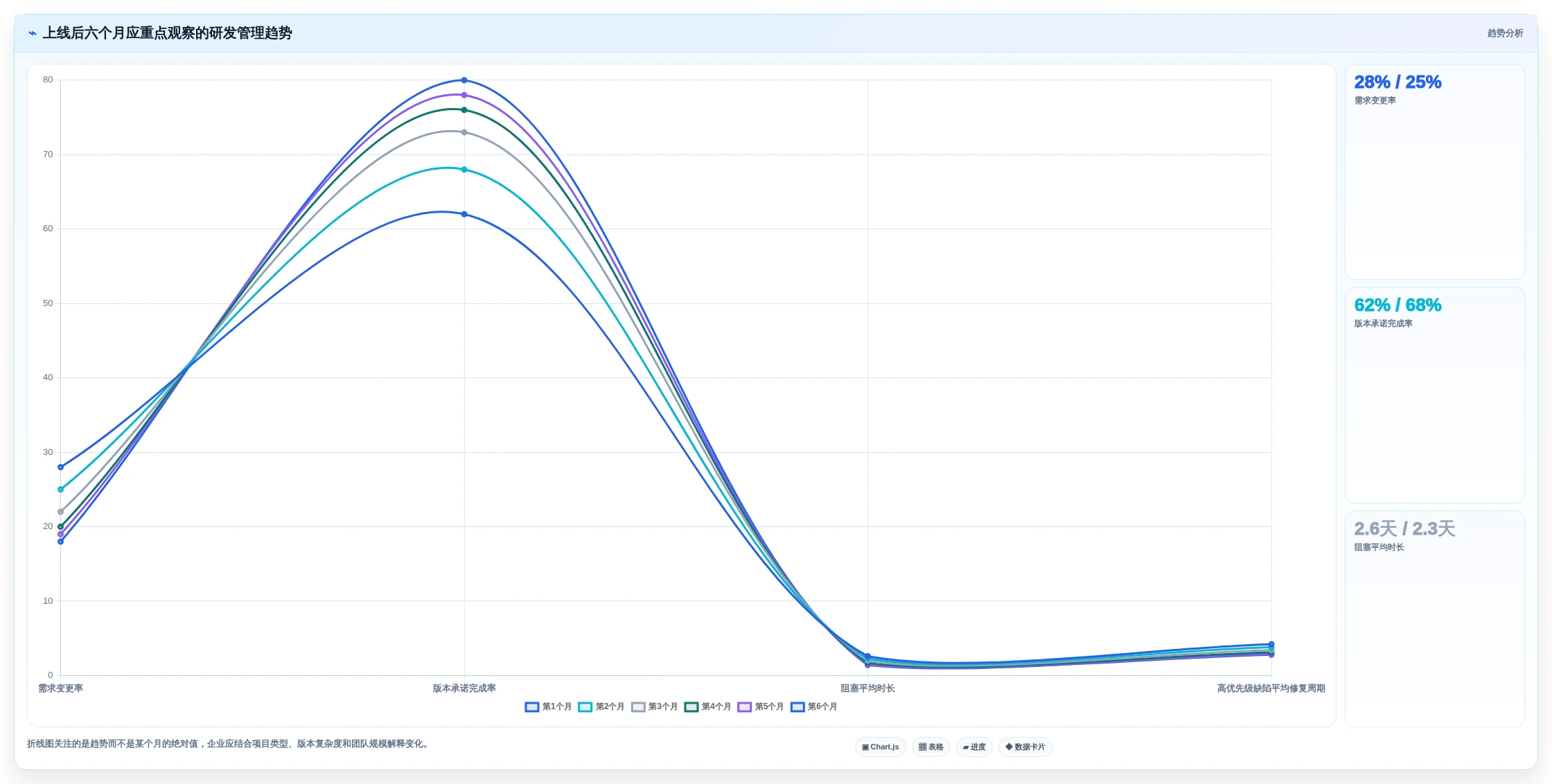Click the 数据卡片 chip
The image size is (1552, 784).
click(x=1025, y=747)
